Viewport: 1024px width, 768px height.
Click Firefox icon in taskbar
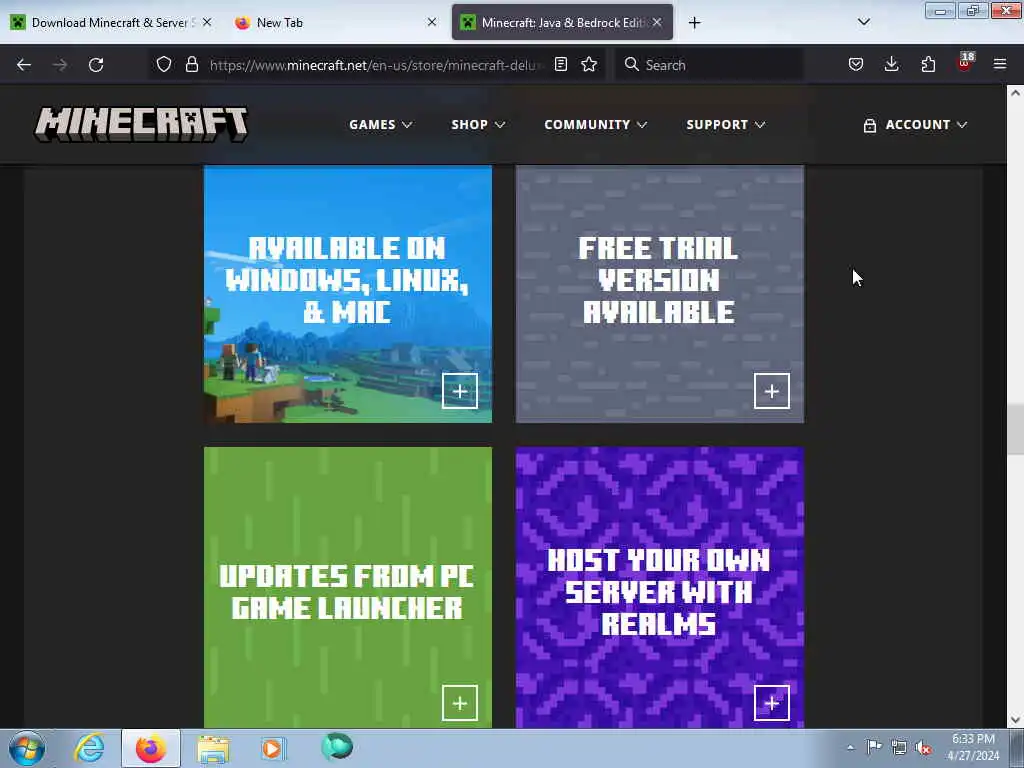[151, 748]
